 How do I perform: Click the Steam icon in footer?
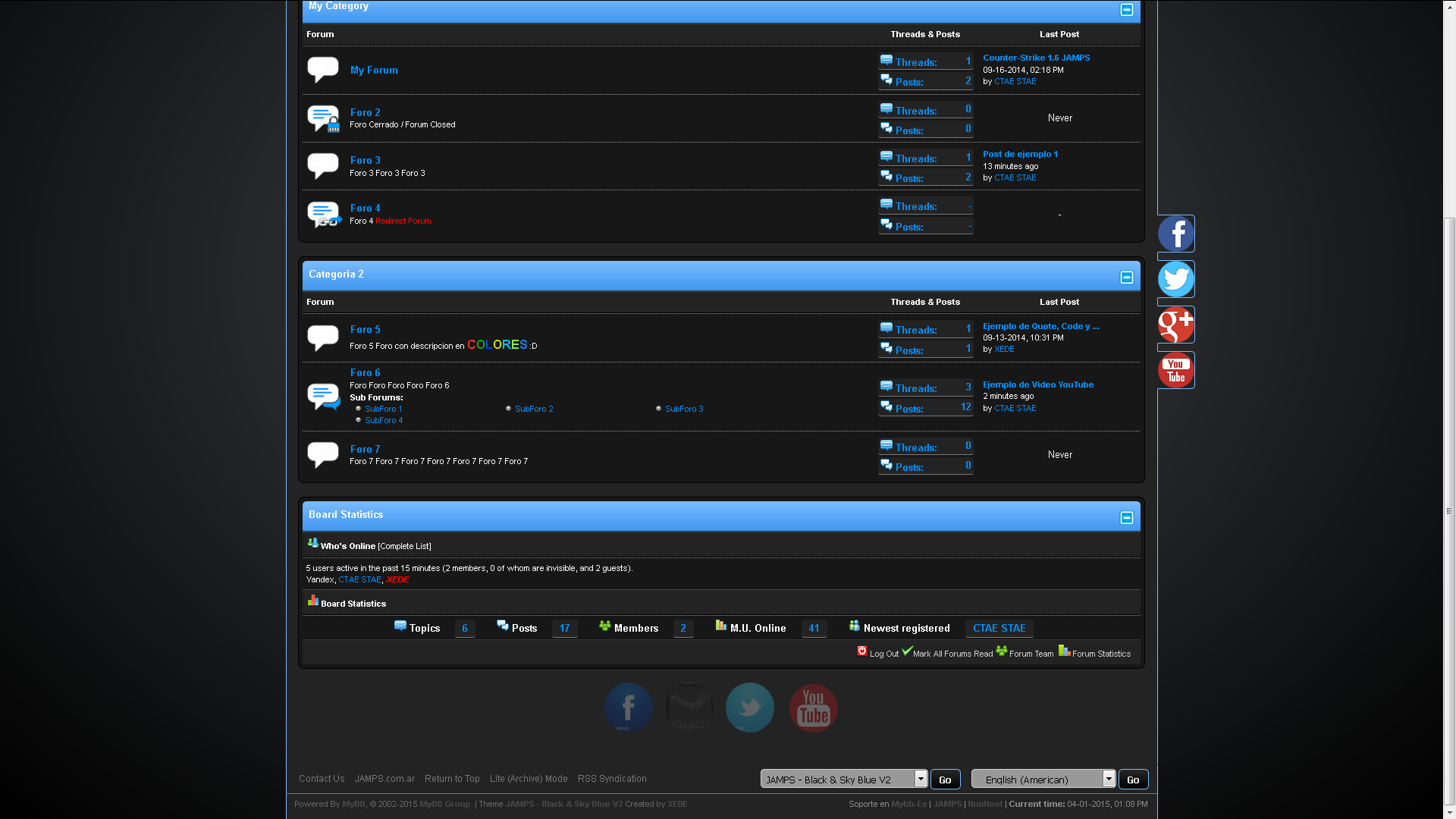click(x=689, y=708)
